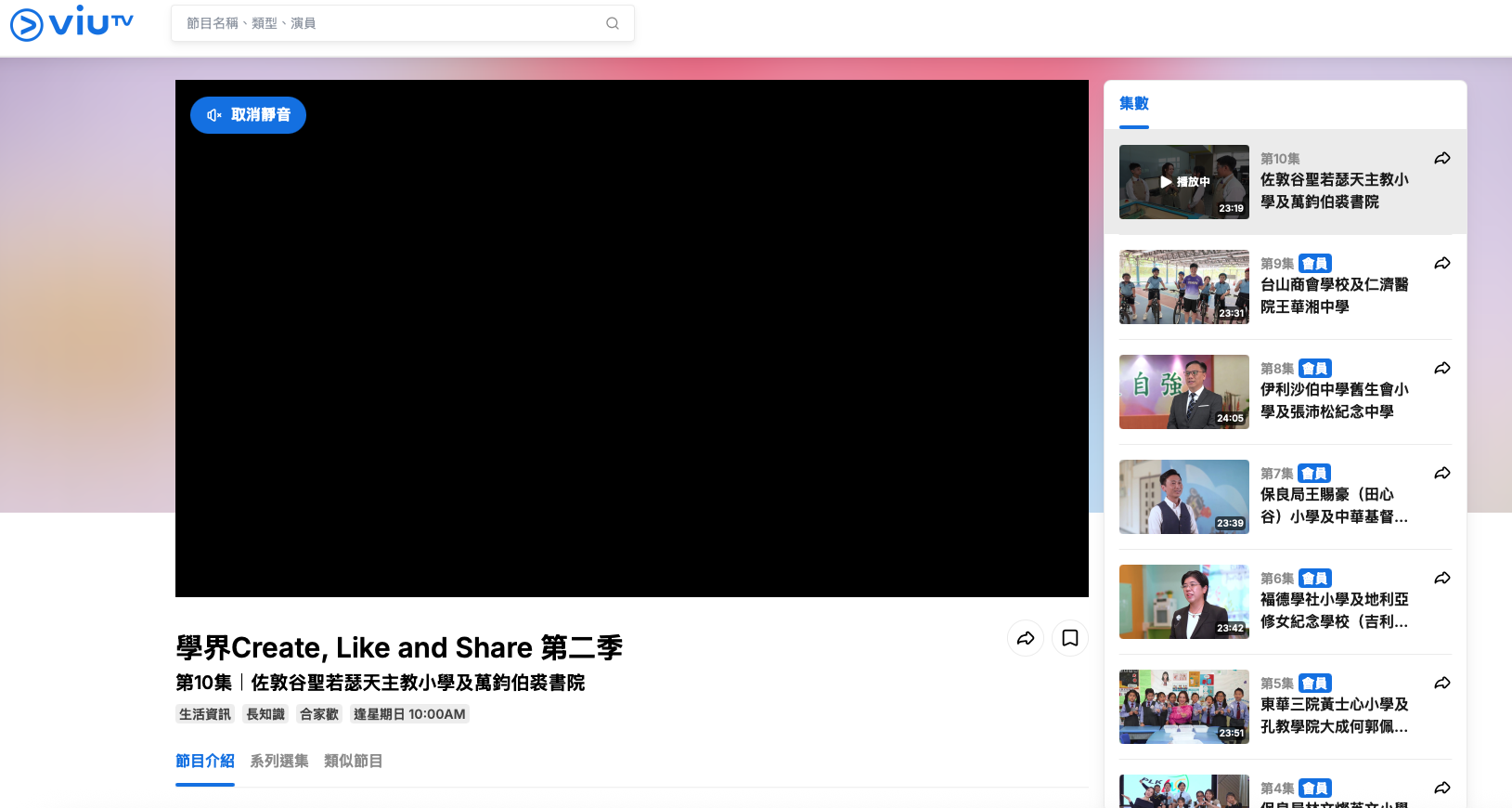
Task: Open episode title 東華三院黃士心小學
Action: (1335, 716)
